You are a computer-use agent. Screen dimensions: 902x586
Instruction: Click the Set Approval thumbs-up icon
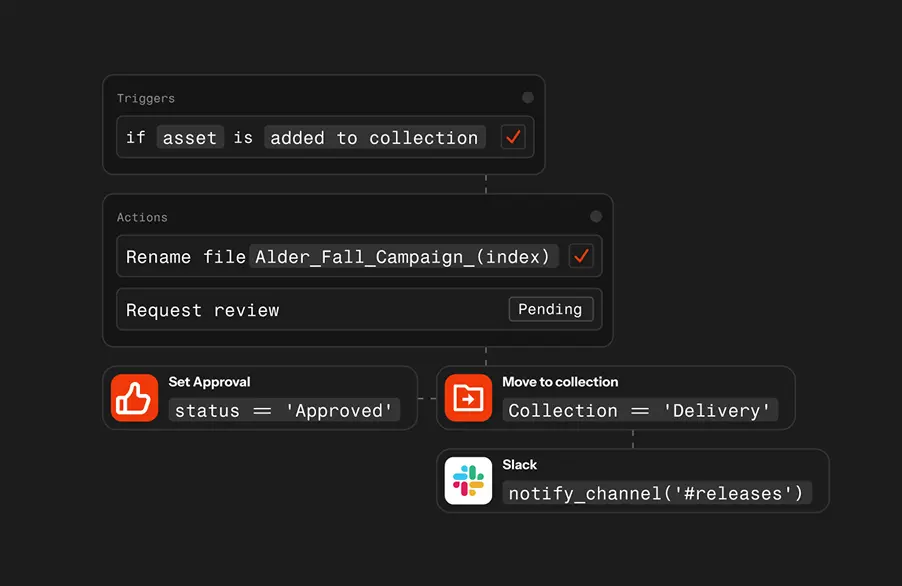click(x=134, y=398)
